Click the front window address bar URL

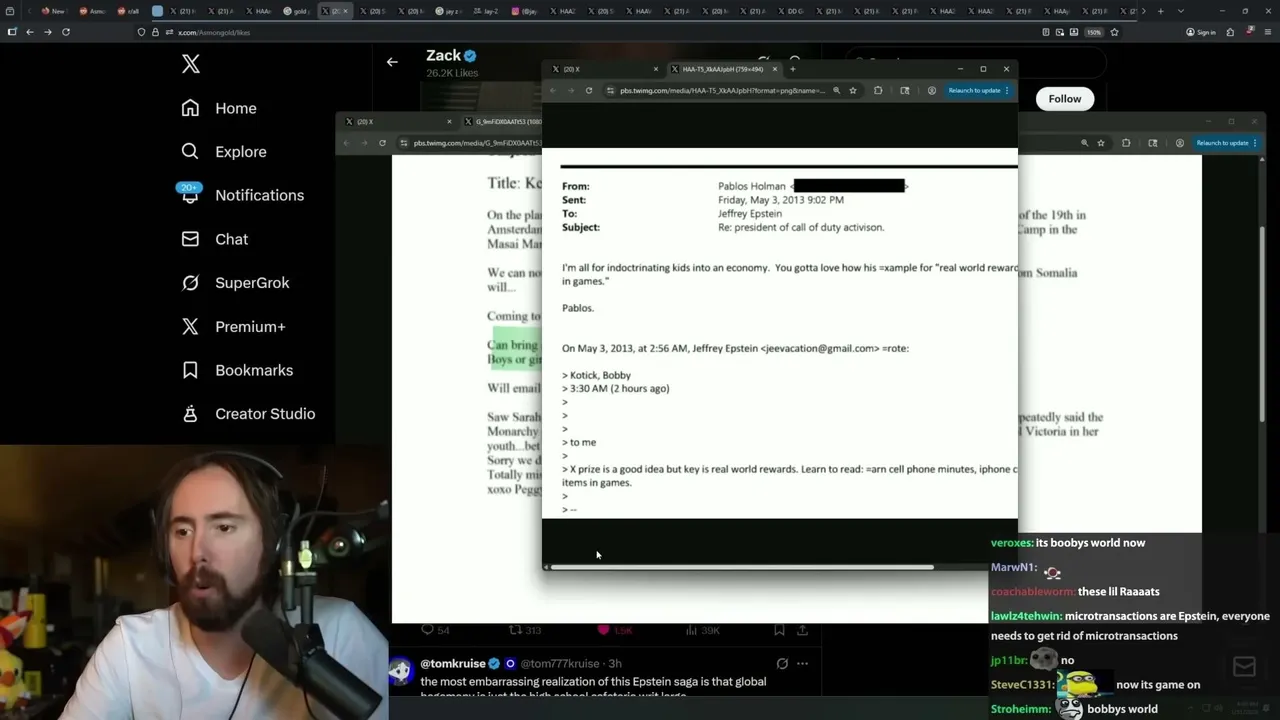tap(723, 90)
